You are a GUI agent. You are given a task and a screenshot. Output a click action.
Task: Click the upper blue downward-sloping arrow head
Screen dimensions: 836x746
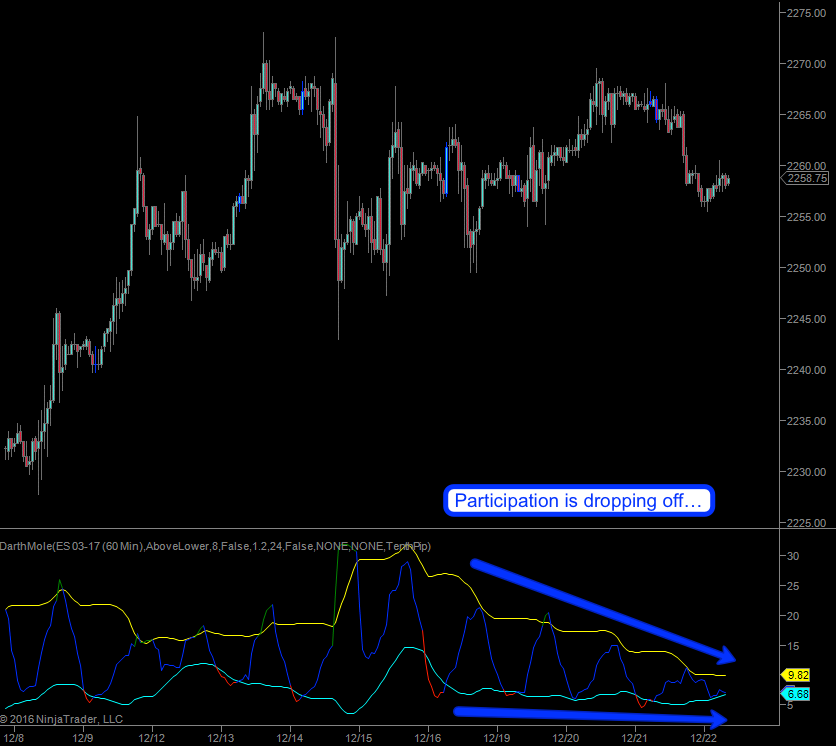click(x=725, y=654)
